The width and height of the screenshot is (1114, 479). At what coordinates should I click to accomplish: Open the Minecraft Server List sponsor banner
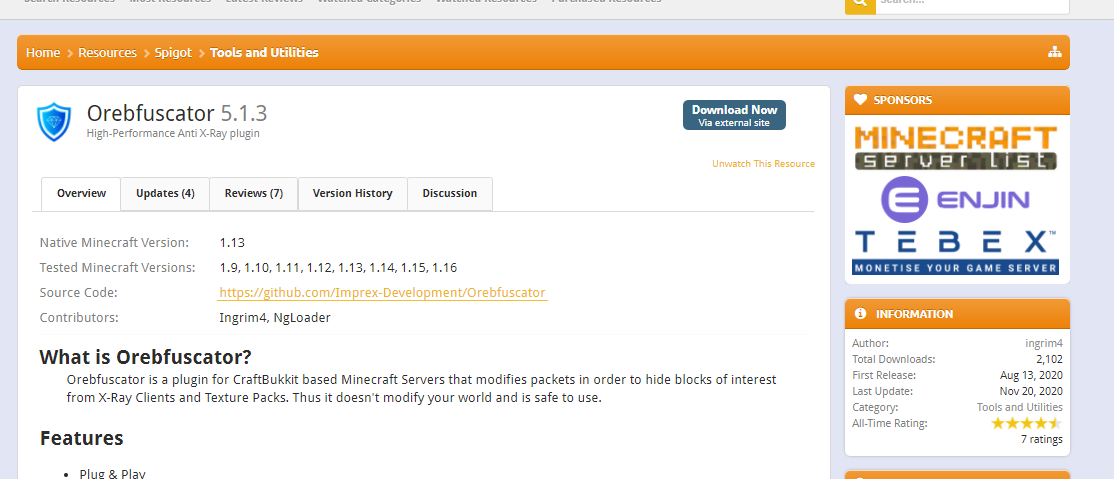(956, 148)
